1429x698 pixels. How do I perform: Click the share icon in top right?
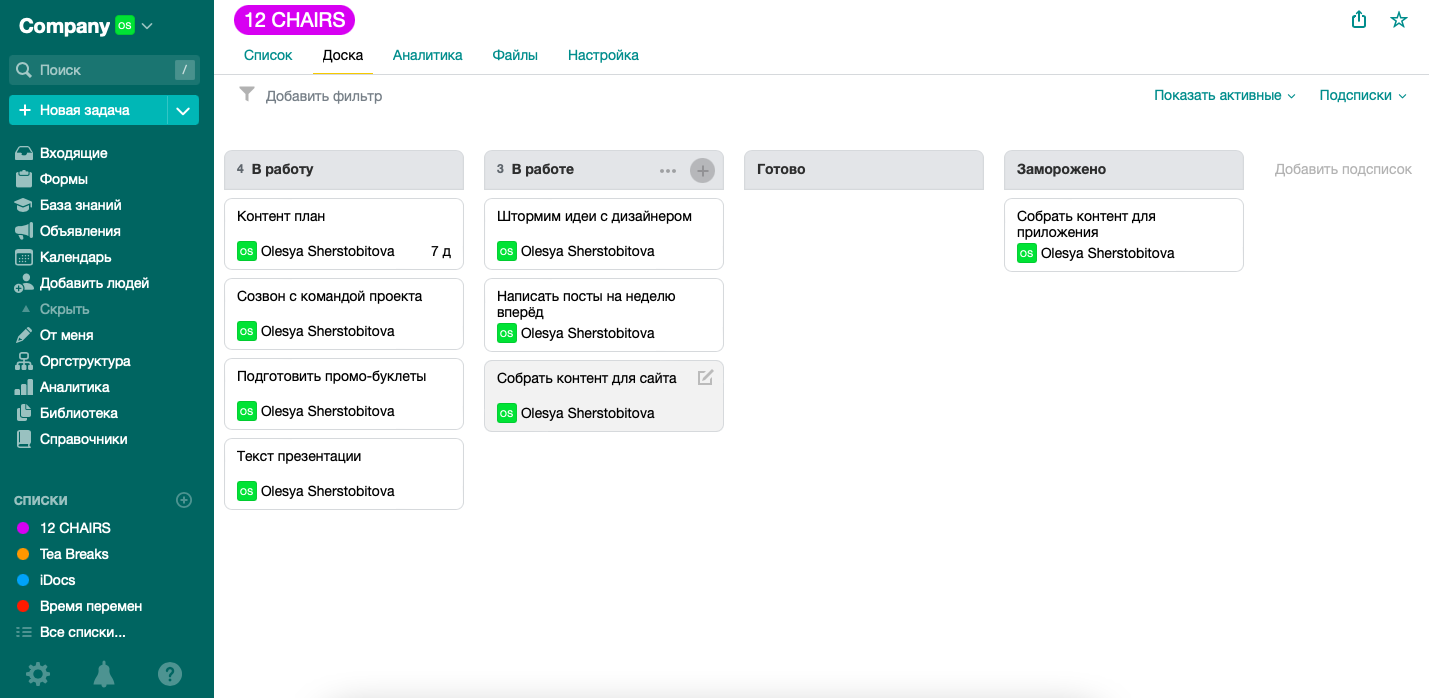[x=1359, y=20]
